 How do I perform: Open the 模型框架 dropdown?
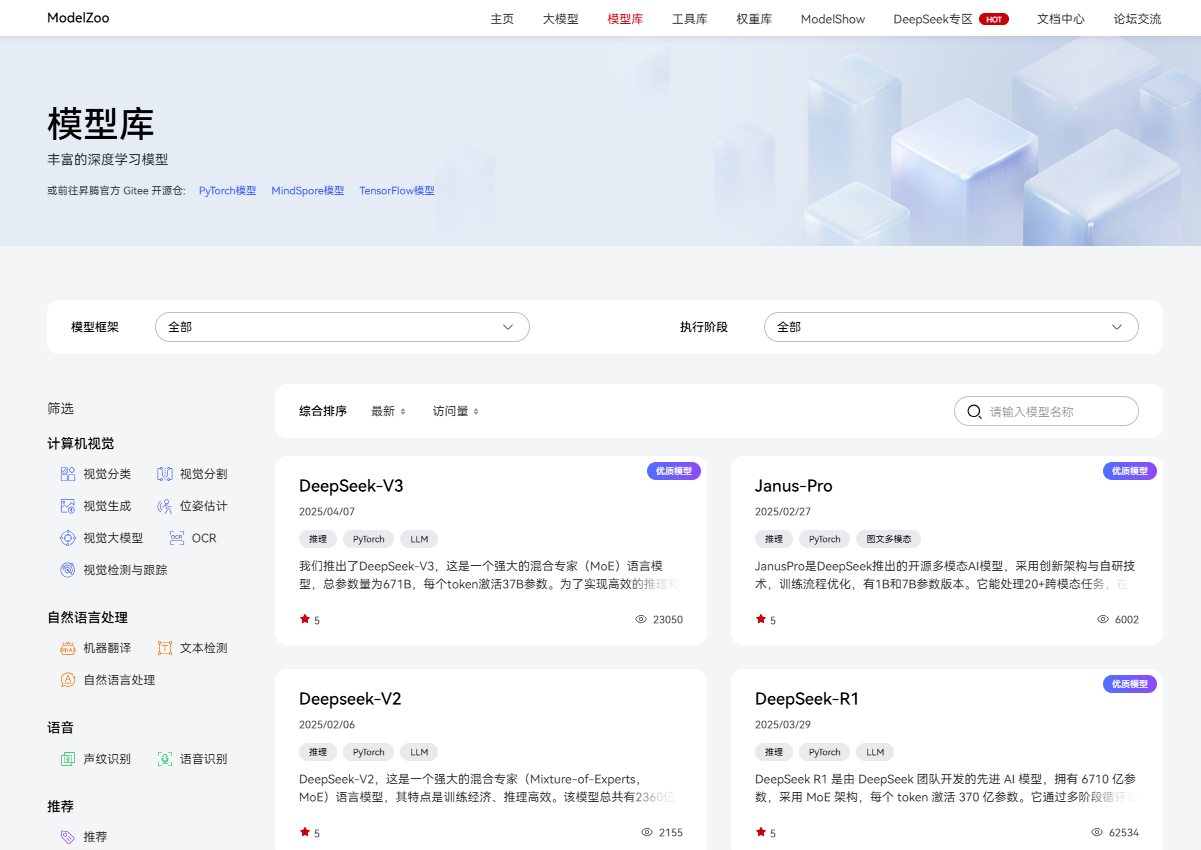[342, 327]
